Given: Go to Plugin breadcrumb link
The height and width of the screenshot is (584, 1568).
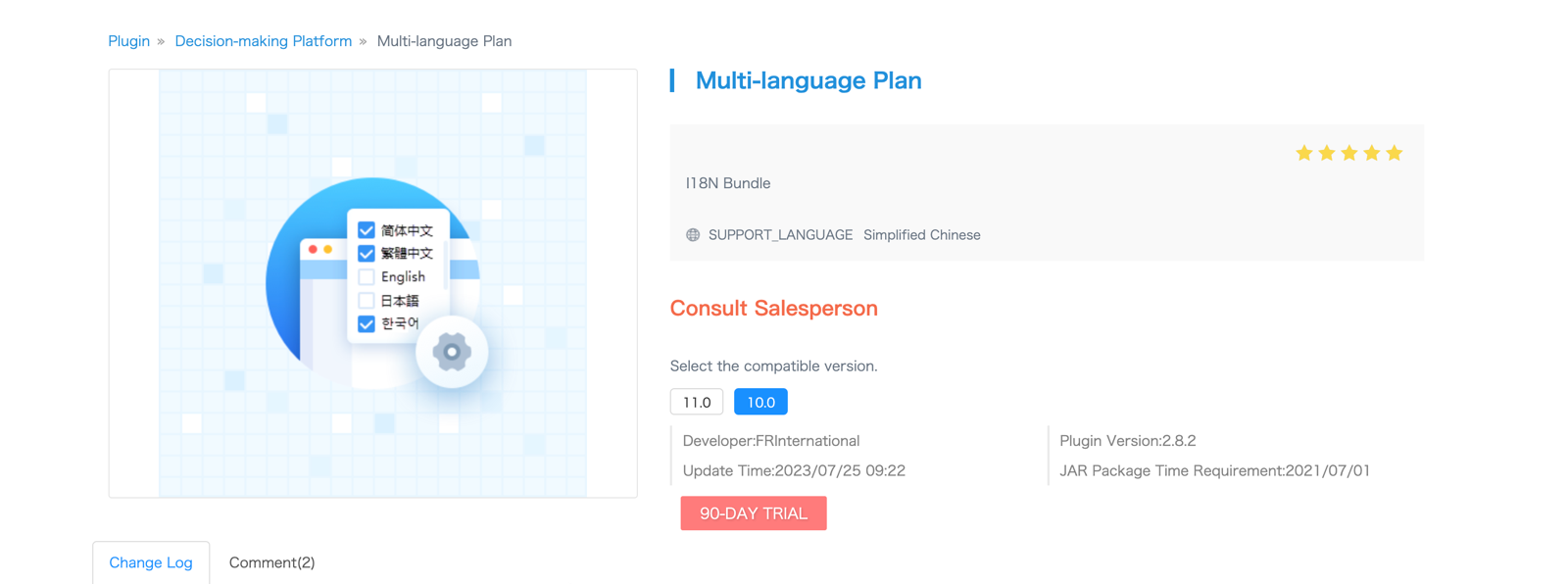Looking at the screenshot, I should click(x=128, y=41).
